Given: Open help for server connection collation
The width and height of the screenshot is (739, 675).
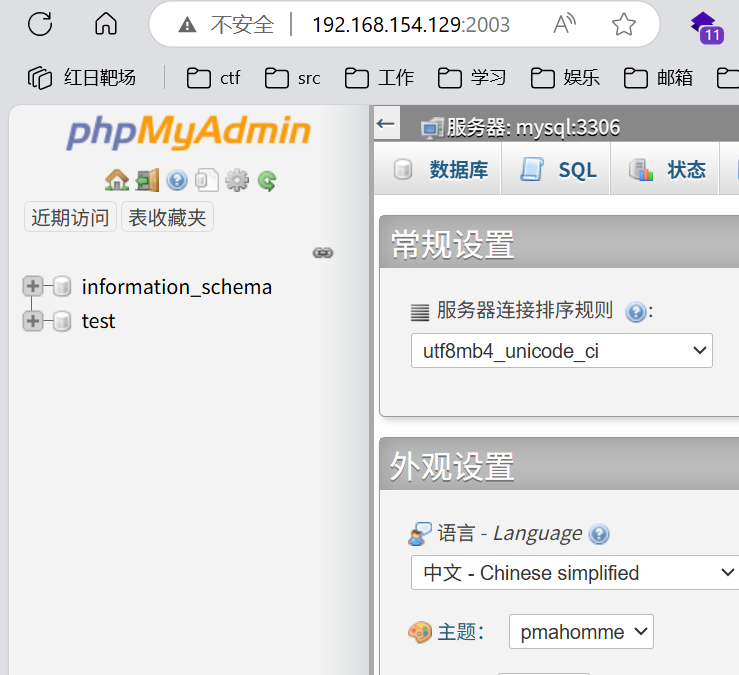Looking at the screenshot, I should (635, 312).
